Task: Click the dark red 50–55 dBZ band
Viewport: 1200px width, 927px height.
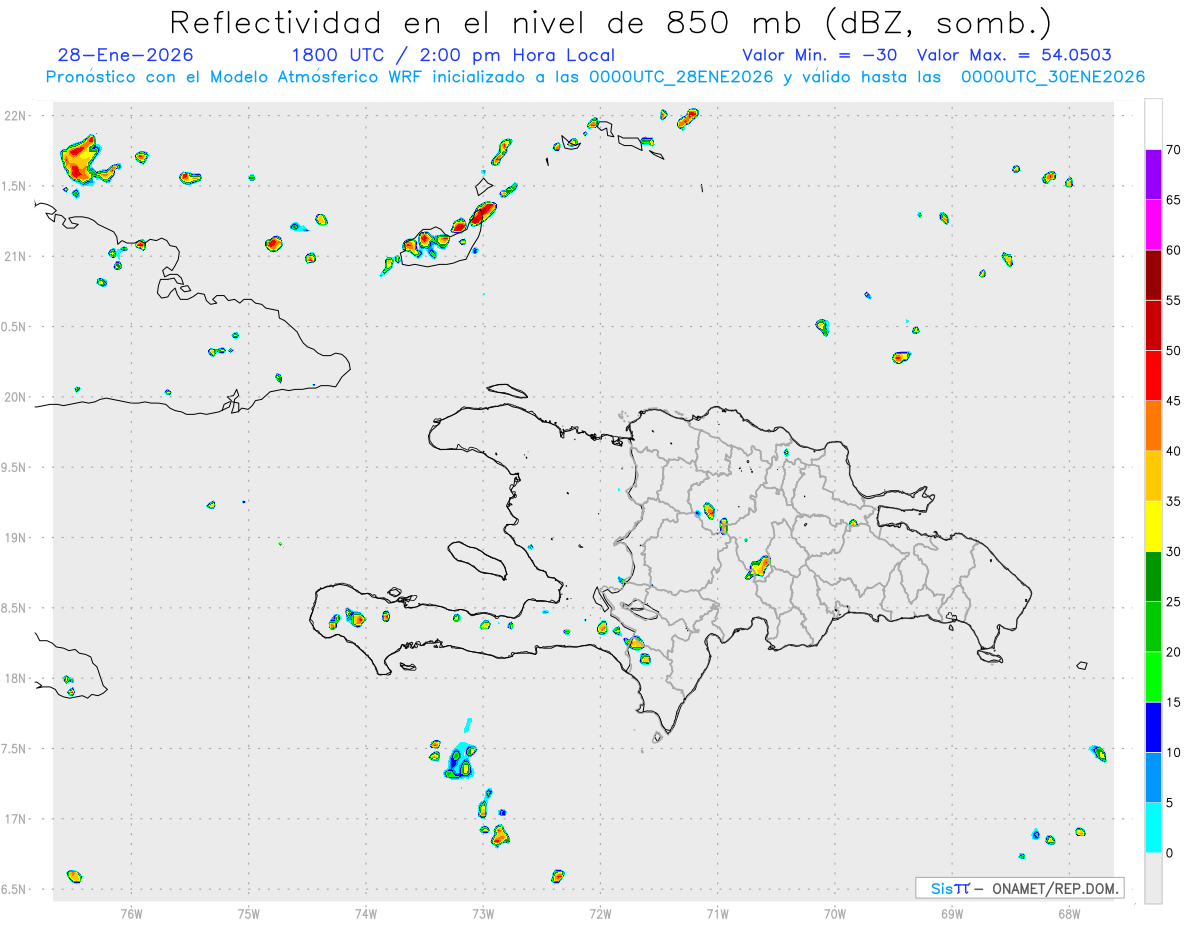Action: (1153, 326)
